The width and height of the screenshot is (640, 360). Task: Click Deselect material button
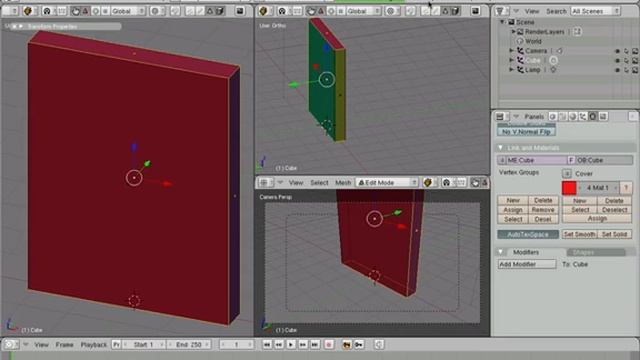coord(614,210)
